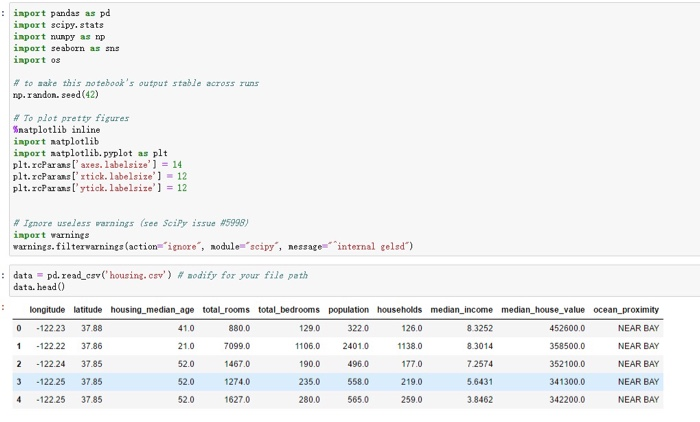Click the pd.read_csv('housing.csv') code line
700x422 pixels.
point(160,276)
